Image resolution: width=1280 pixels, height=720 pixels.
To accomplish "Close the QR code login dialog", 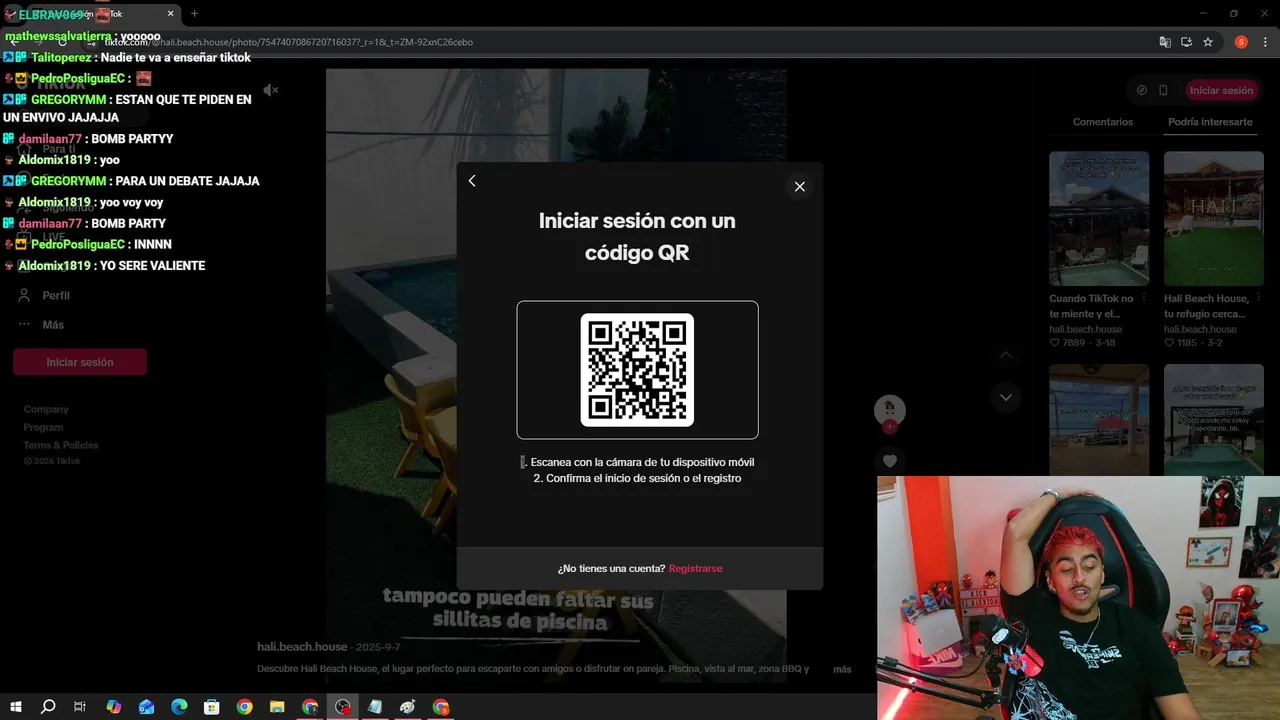I will point(799,186).
